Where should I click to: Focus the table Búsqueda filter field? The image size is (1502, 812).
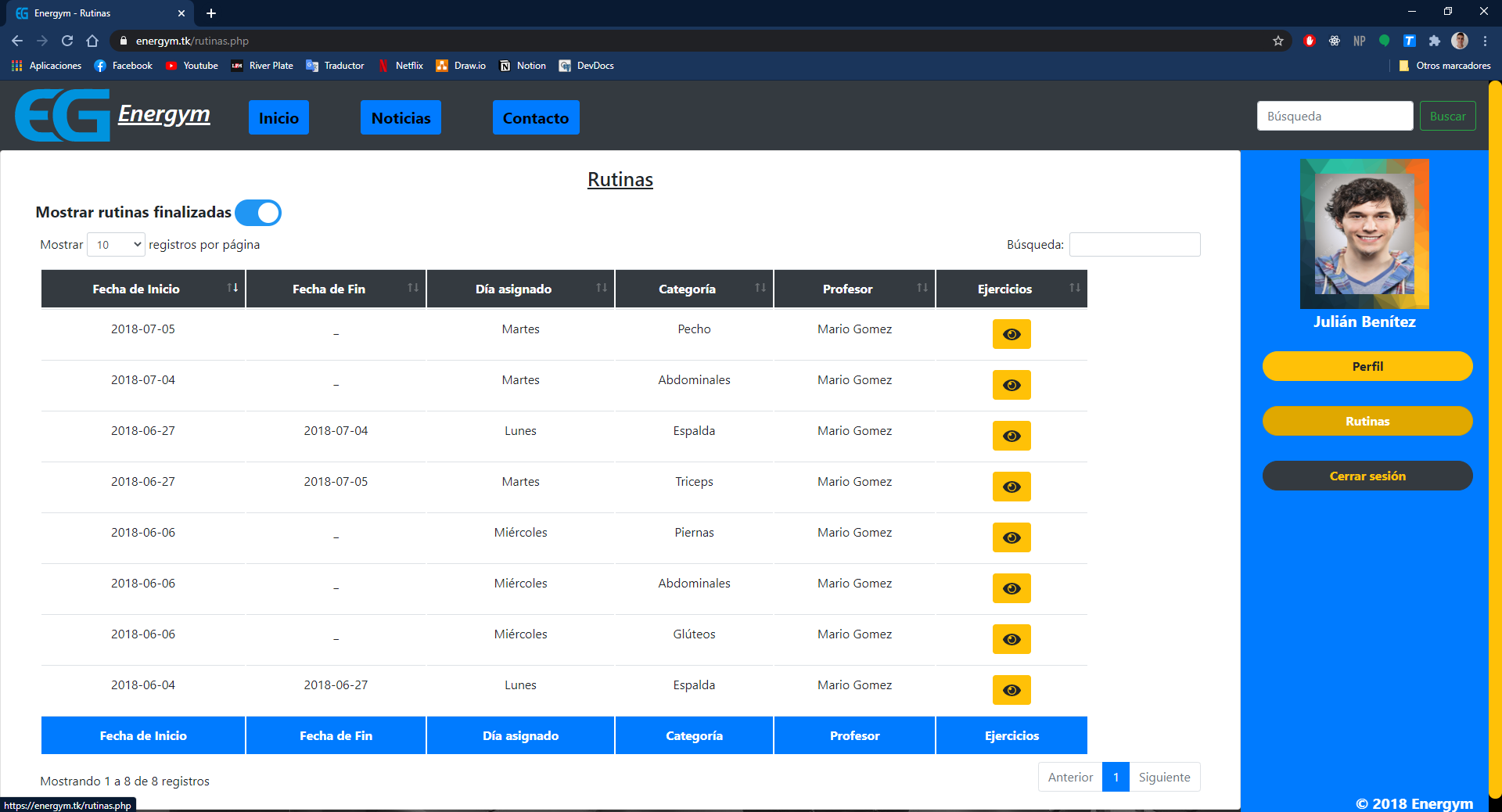tap(1134, 245)
